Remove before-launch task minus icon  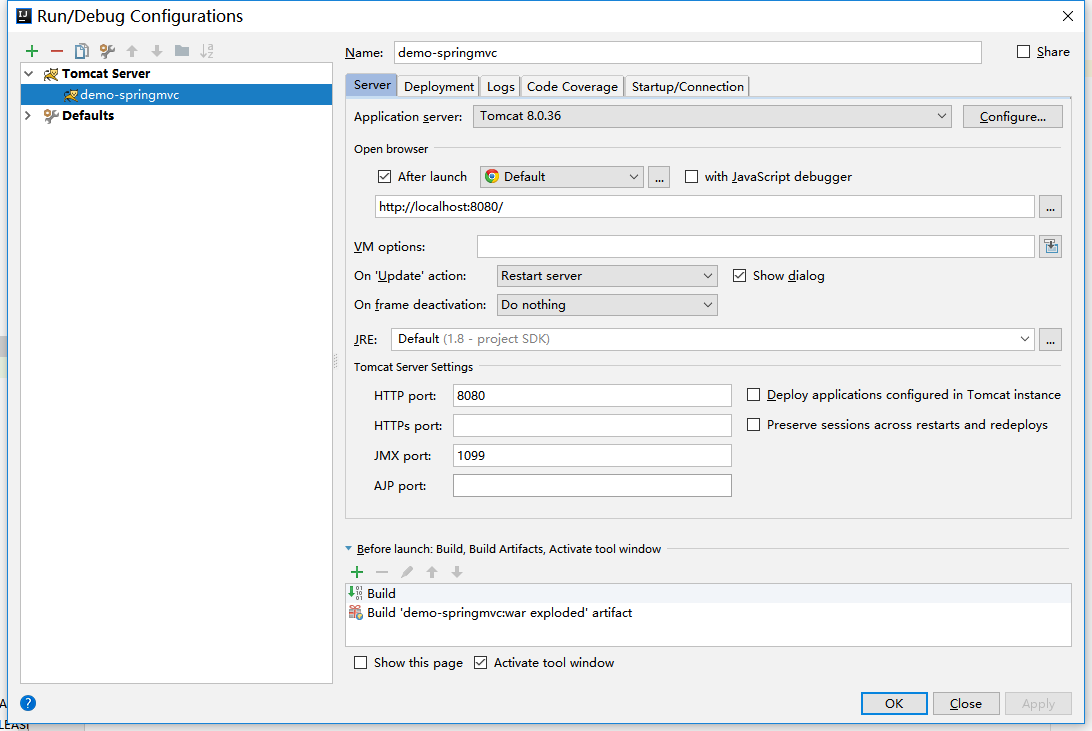coord(382,572)
